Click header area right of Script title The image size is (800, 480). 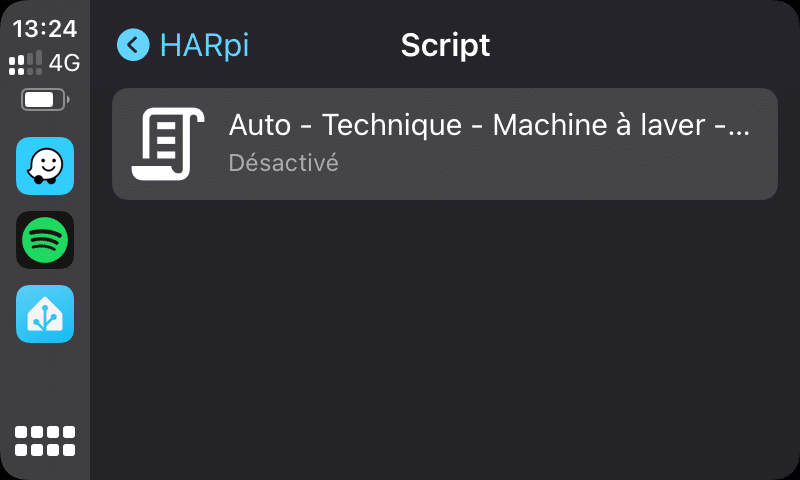(638, 45)
